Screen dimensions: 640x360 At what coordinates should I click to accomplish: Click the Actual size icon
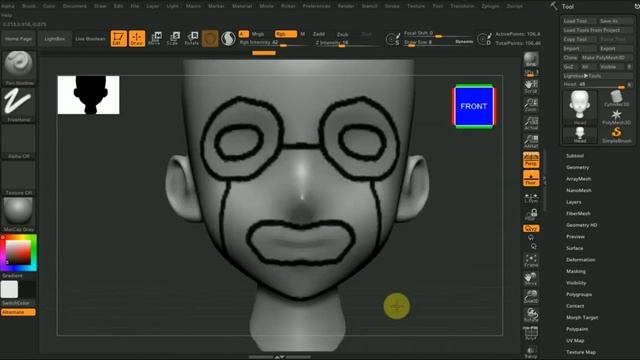(531, 123)
